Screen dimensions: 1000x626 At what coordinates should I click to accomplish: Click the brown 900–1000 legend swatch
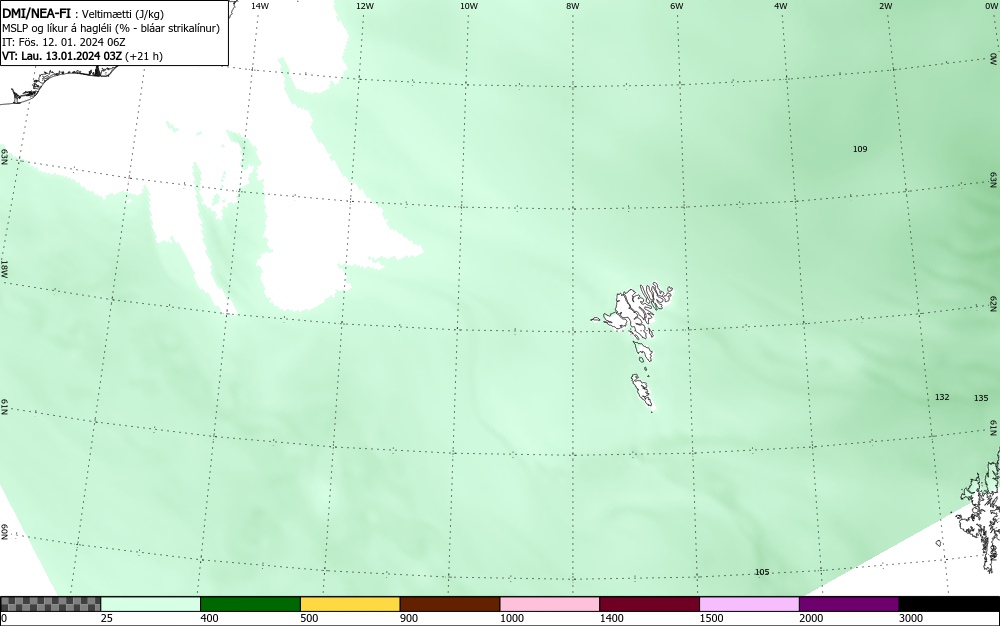(x=450, y=604)
